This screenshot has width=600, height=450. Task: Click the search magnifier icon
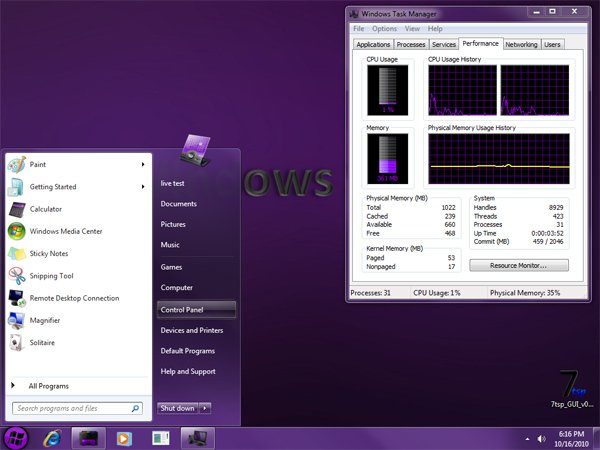135,409
